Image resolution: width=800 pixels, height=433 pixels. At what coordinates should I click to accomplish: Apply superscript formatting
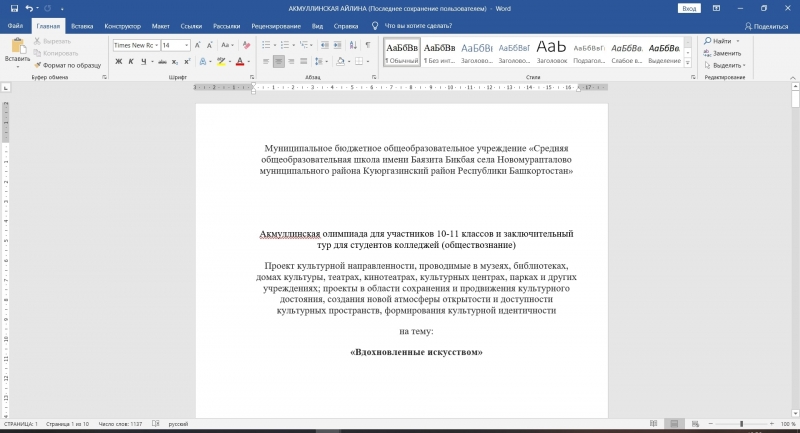187,62
